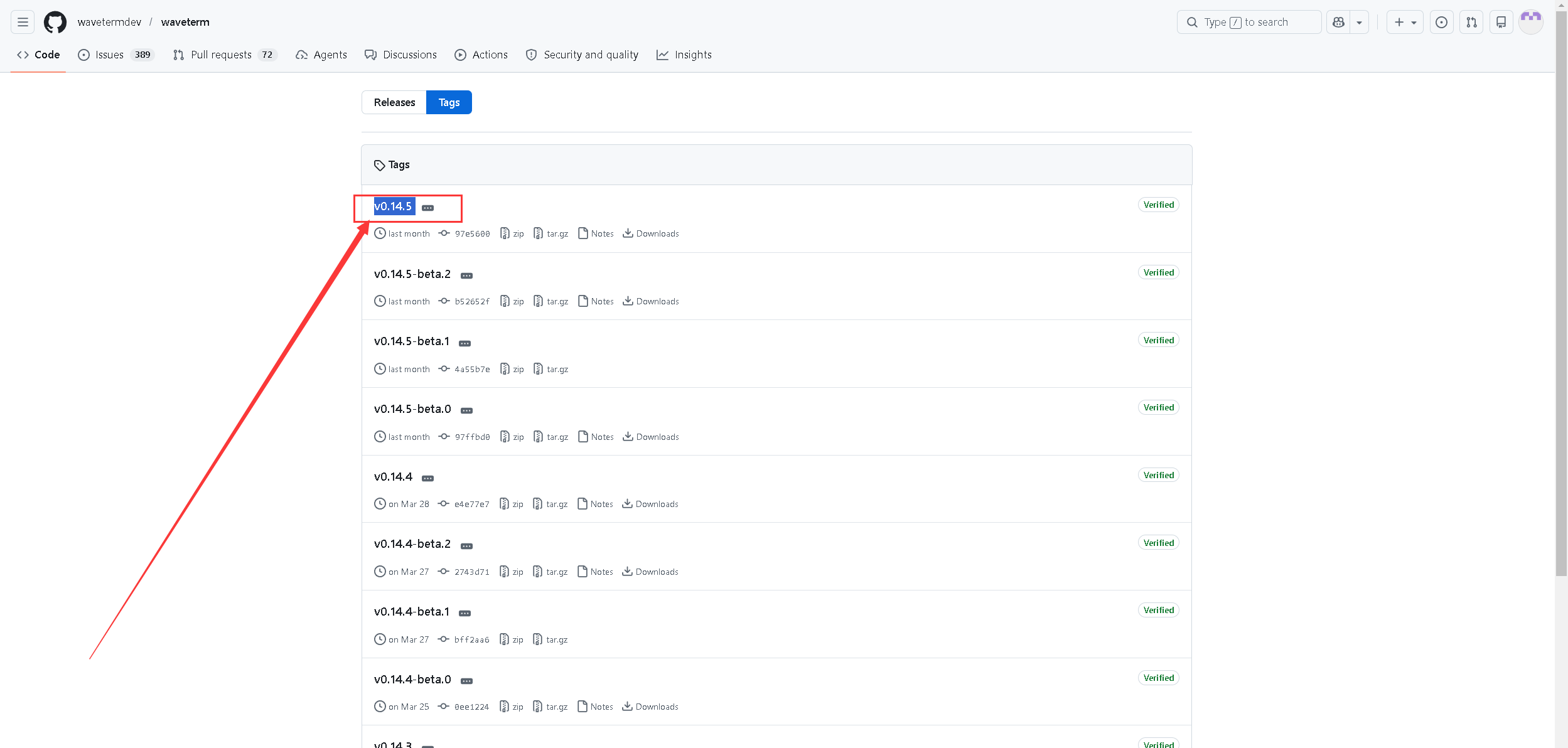Open Notes for v0.14.4-beta.2

coord(595,572)
